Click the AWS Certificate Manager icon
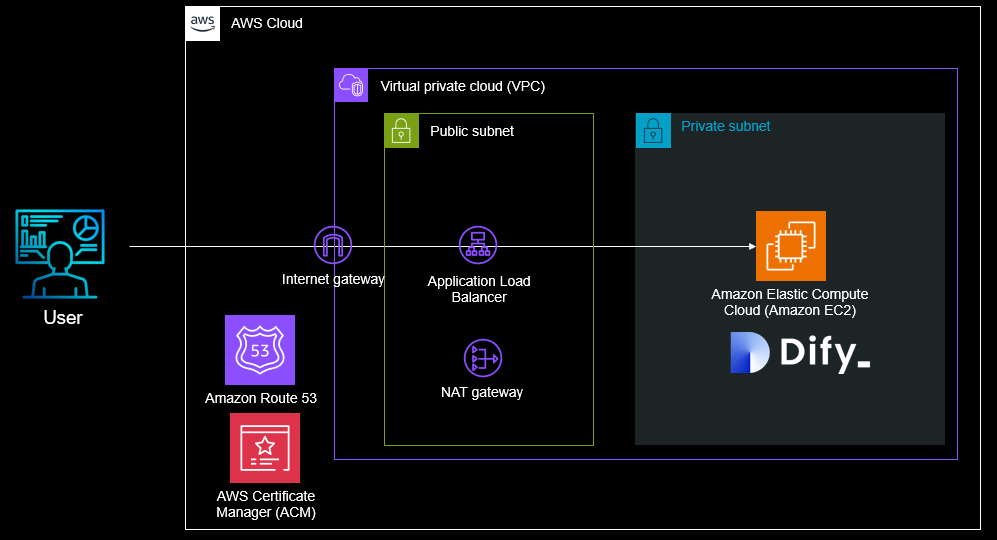 [265, 448]
